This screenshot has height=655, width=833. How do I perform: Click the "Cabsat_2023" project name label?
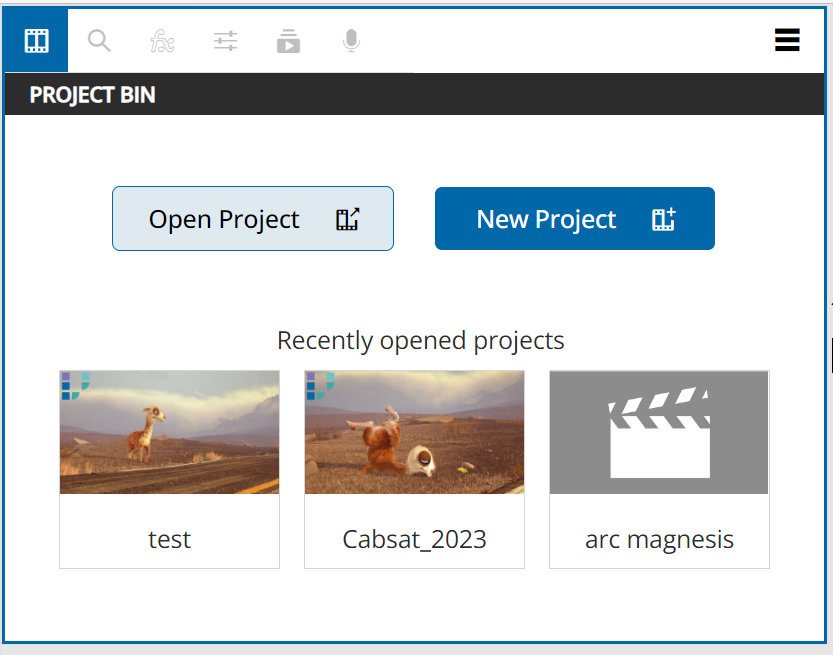coord(414,540)
